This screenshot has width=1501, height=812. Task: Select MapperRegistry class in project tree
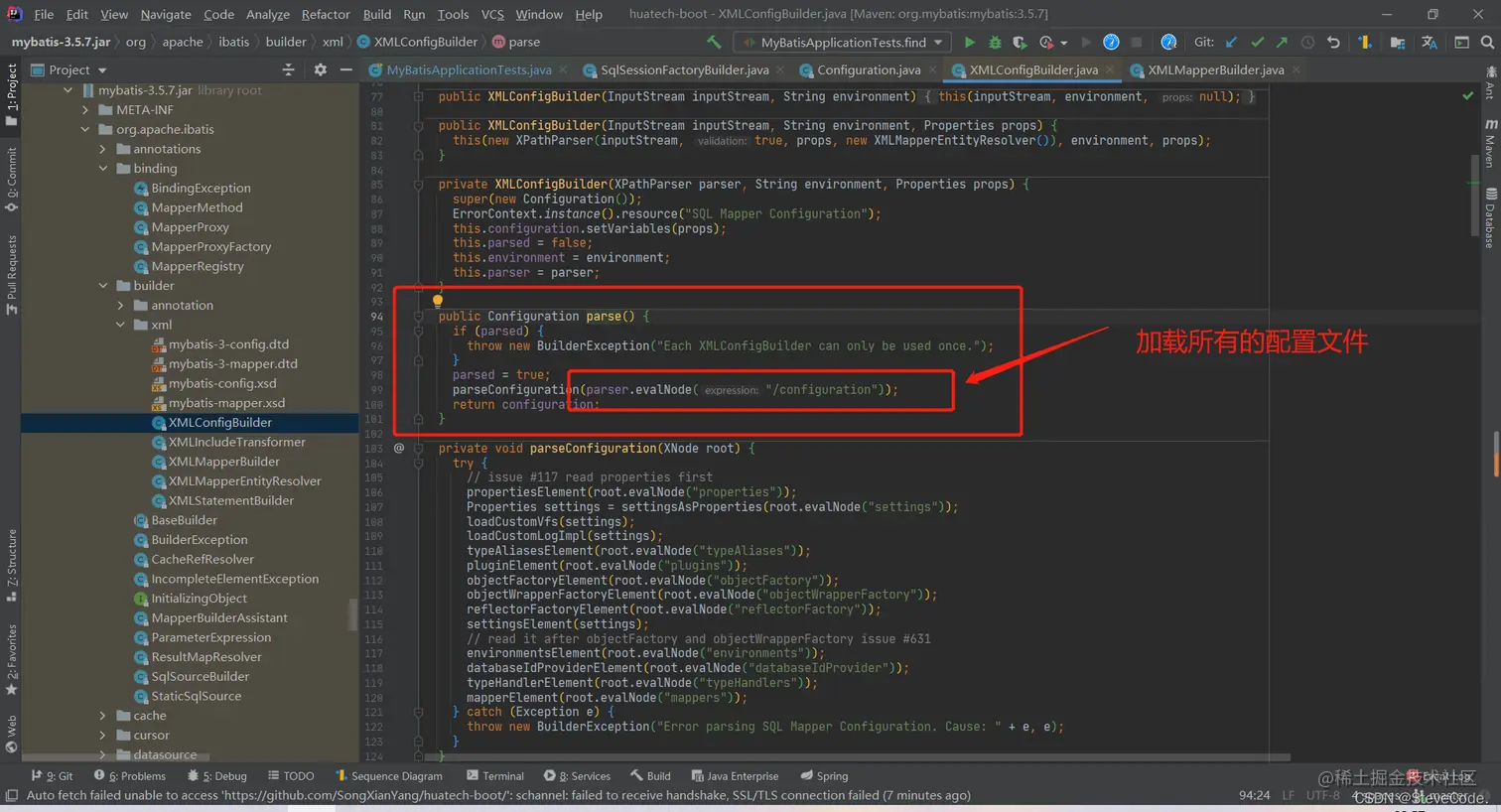197,266
